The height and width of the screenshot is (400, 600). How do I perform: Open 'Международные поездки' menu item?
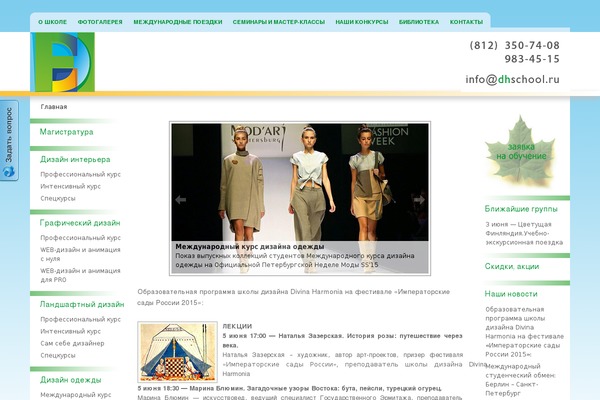tap(178, 22)
